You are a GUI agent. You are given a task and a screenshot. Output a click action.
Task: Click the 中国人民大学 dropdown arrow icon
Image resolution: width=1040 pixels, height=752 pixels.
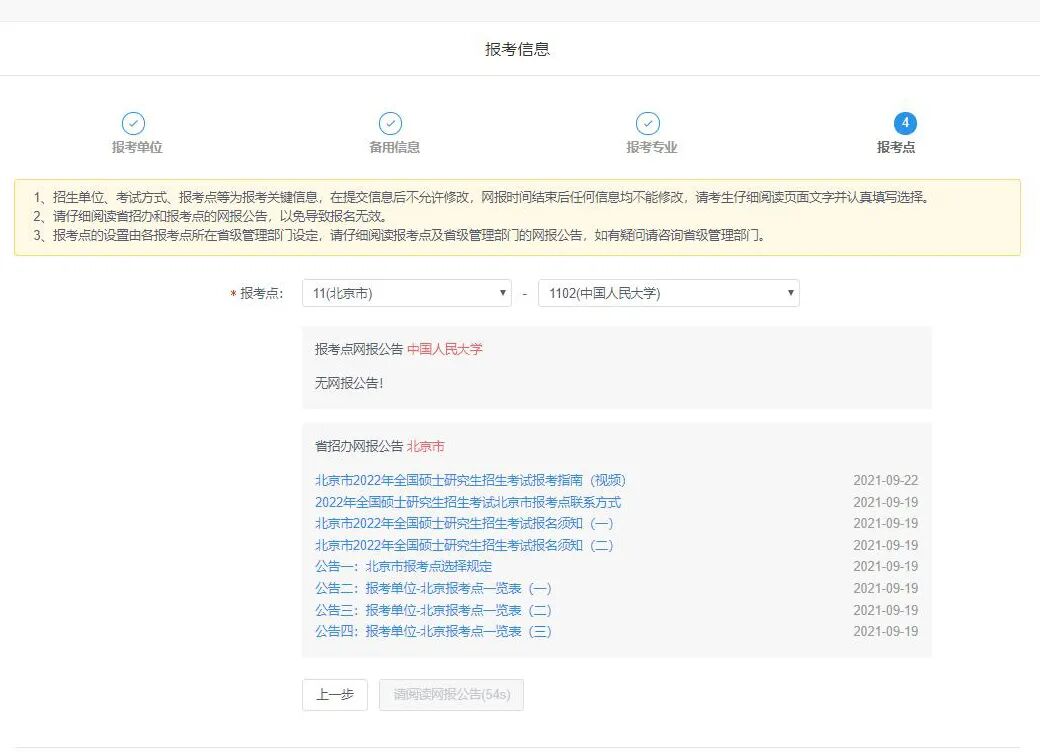pyautogui.click(x=791, y=292)
